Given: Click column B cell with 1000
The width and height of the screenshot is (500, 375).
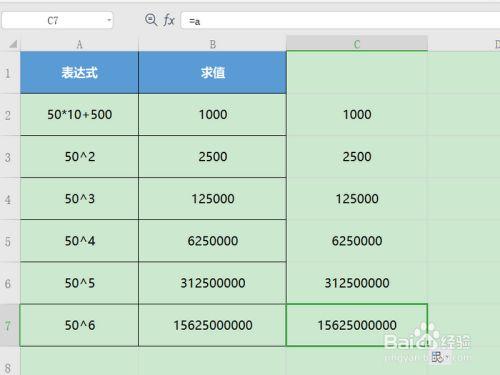Looking at the screenshot, I should click(212, 115).
